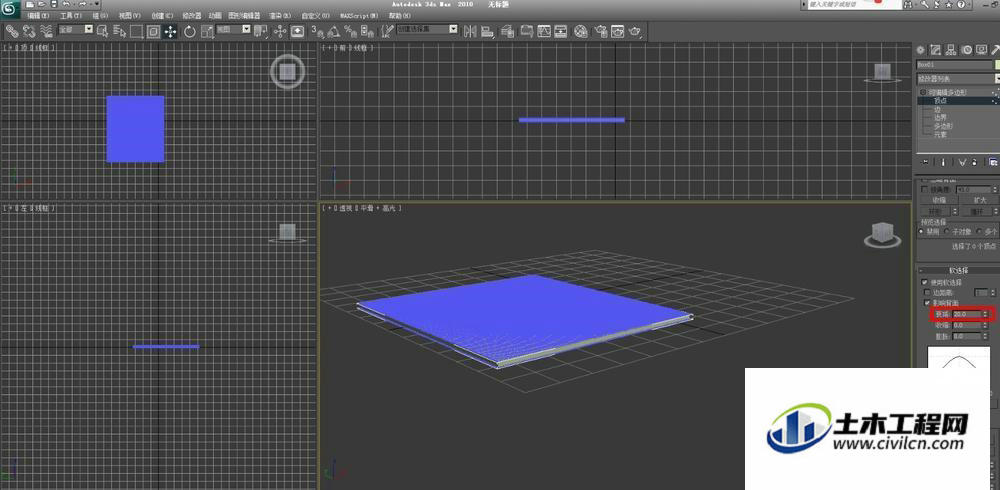Click the Use Pivot Point Center icon
Viewport: 1000px width, 490px height.
260,31
